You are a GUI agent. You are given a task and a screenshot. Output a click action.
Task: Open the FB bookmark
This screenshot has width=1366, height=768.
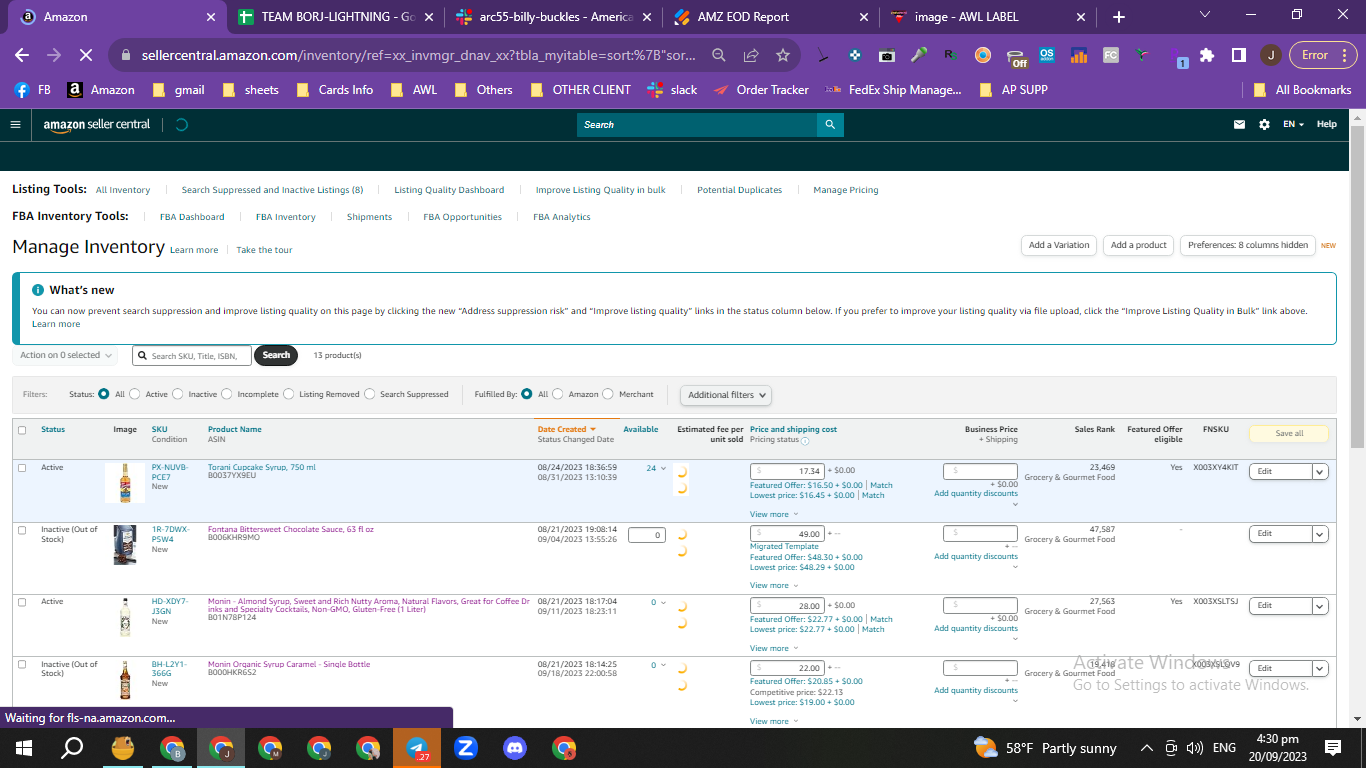pos(33,90)
